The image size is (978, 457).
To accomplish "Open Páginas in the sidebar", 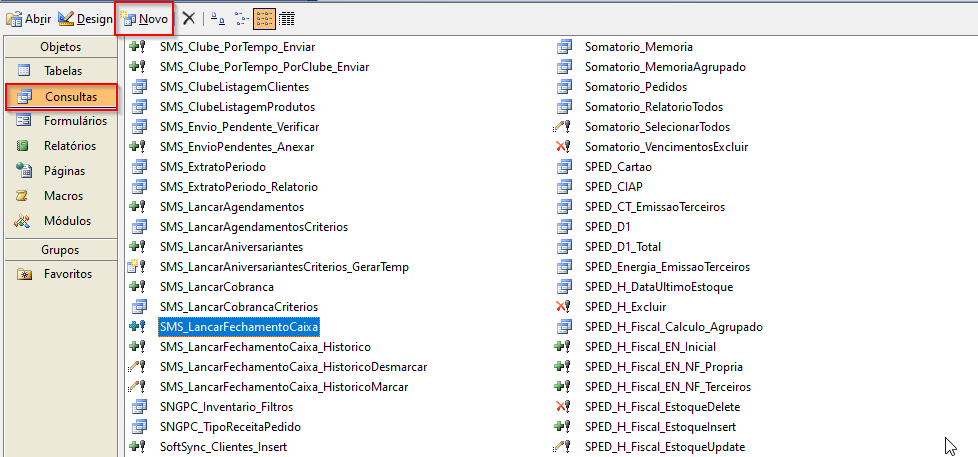I will tap(62, 171).
